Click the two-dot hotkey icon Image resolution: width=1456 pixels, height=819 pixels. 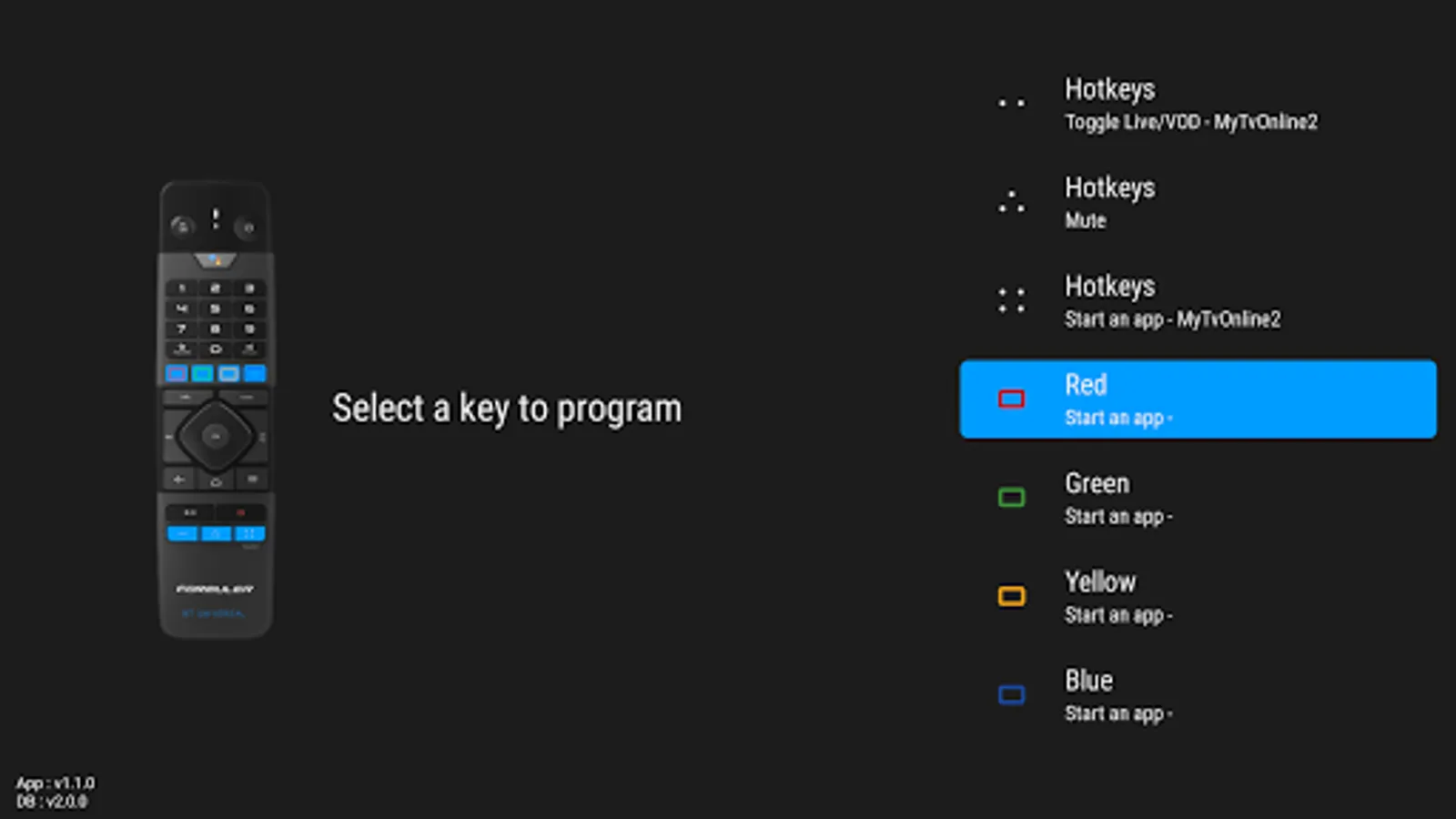[x=1011, y=104]
